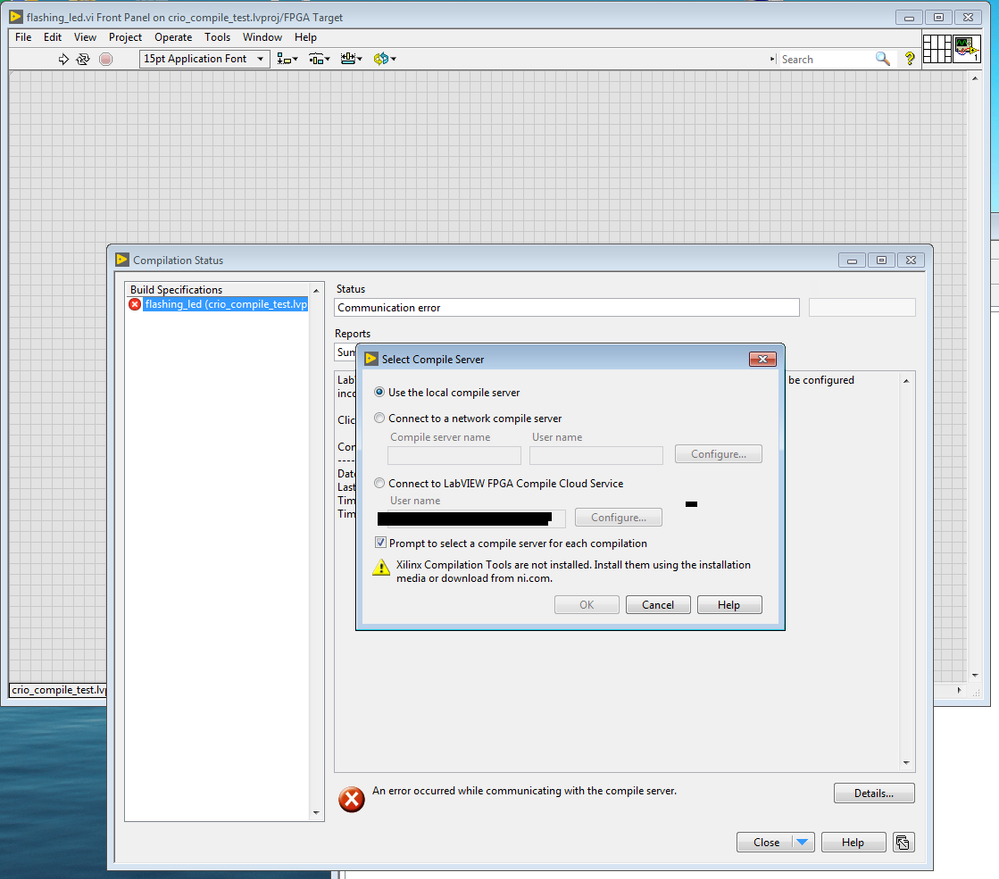999x879 pixels.
Task: Open the Distribute Objects toolbar menu
Action: coord(319,59)
